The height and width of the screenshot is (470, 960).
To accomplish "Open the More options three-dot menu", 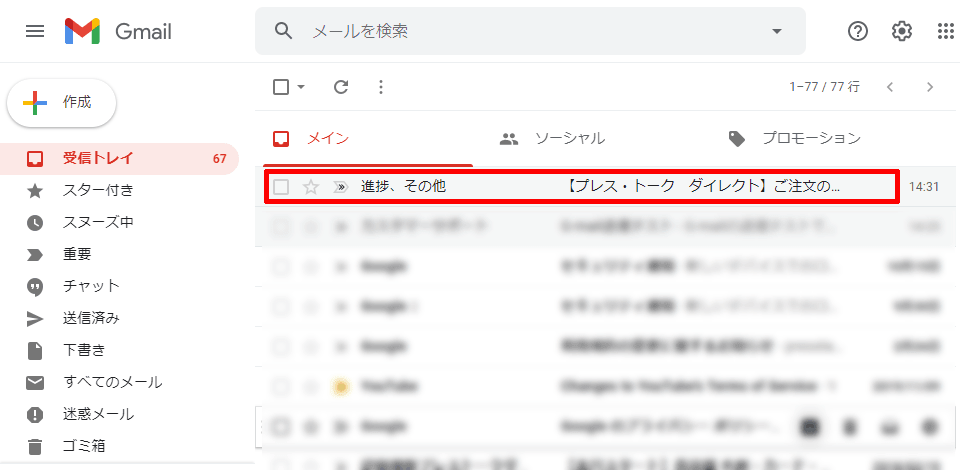I will [380, 87].
